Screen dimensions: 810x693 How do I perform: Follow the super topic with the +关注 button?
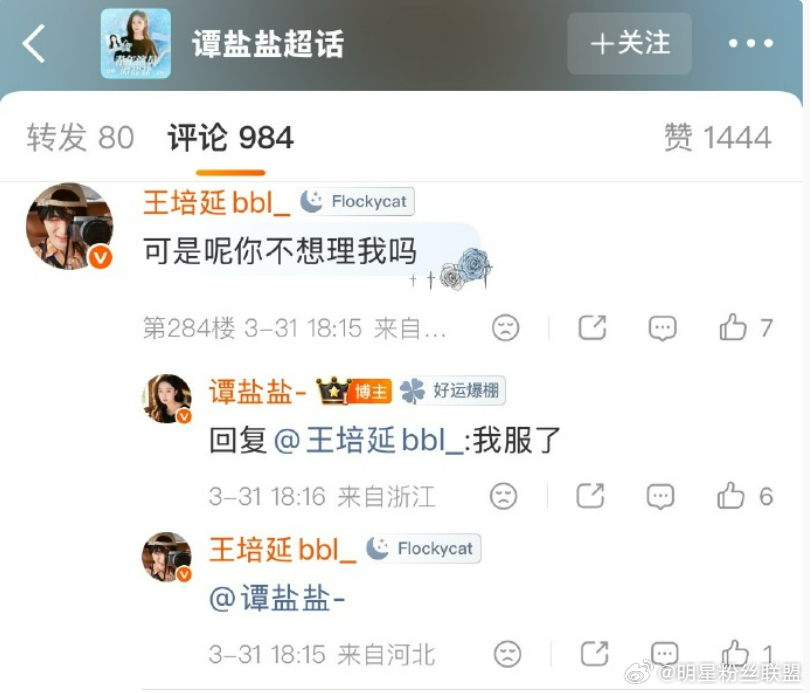click(630, 43)
